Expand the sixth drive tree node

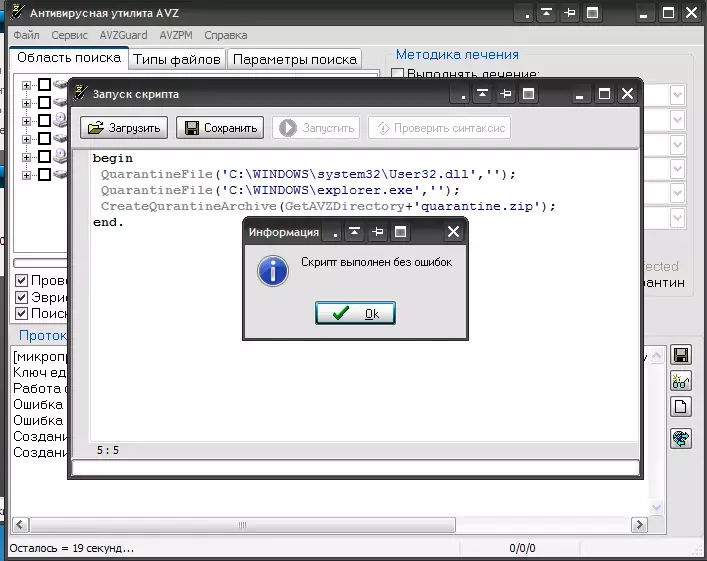(26, 175)
